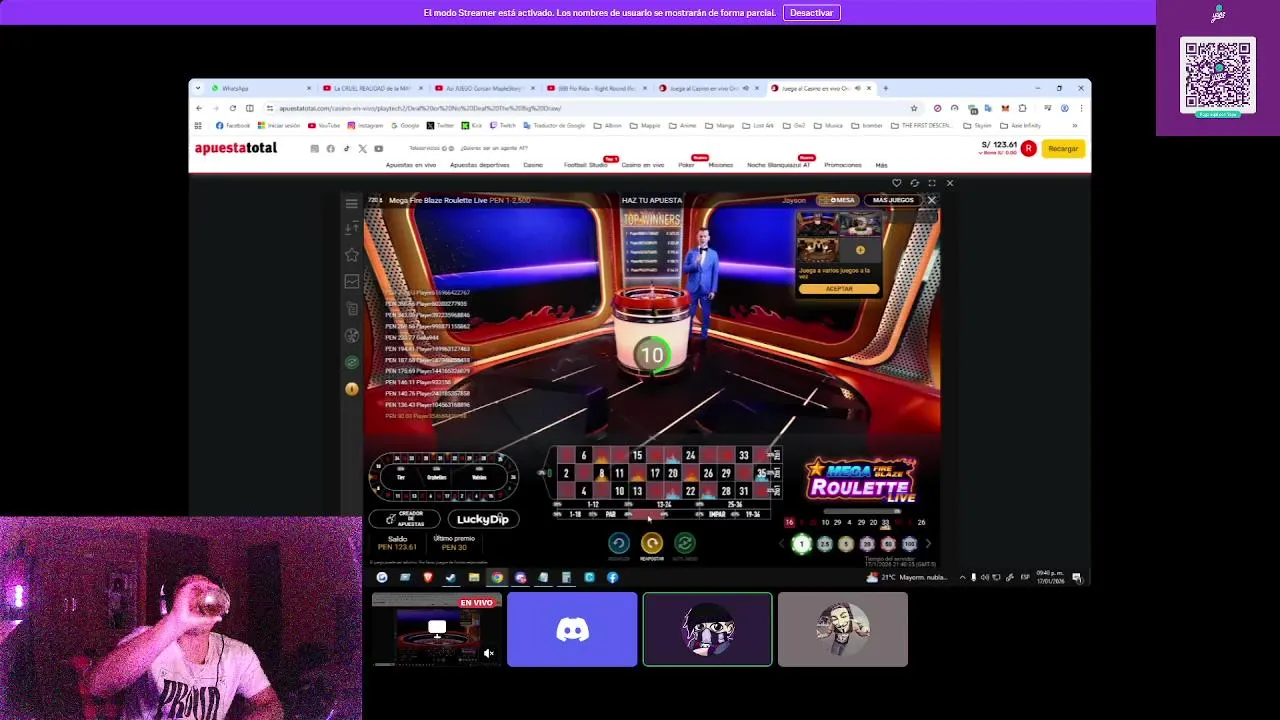Click the yellow Reapostar rebet button

pos(652,543)
